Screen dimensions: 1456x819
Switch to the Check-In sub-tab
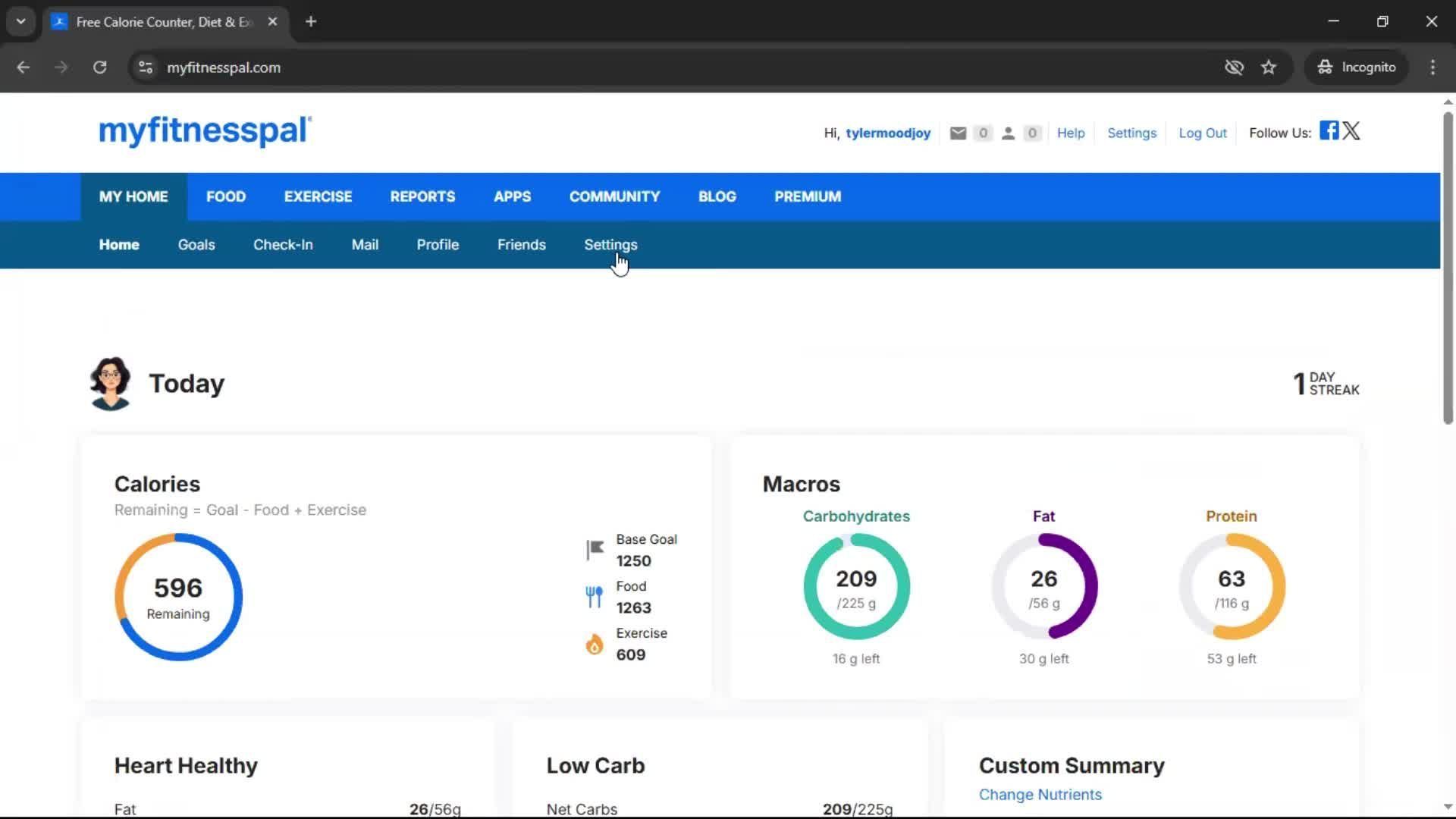pyautogui.click(x=283, y=245)
